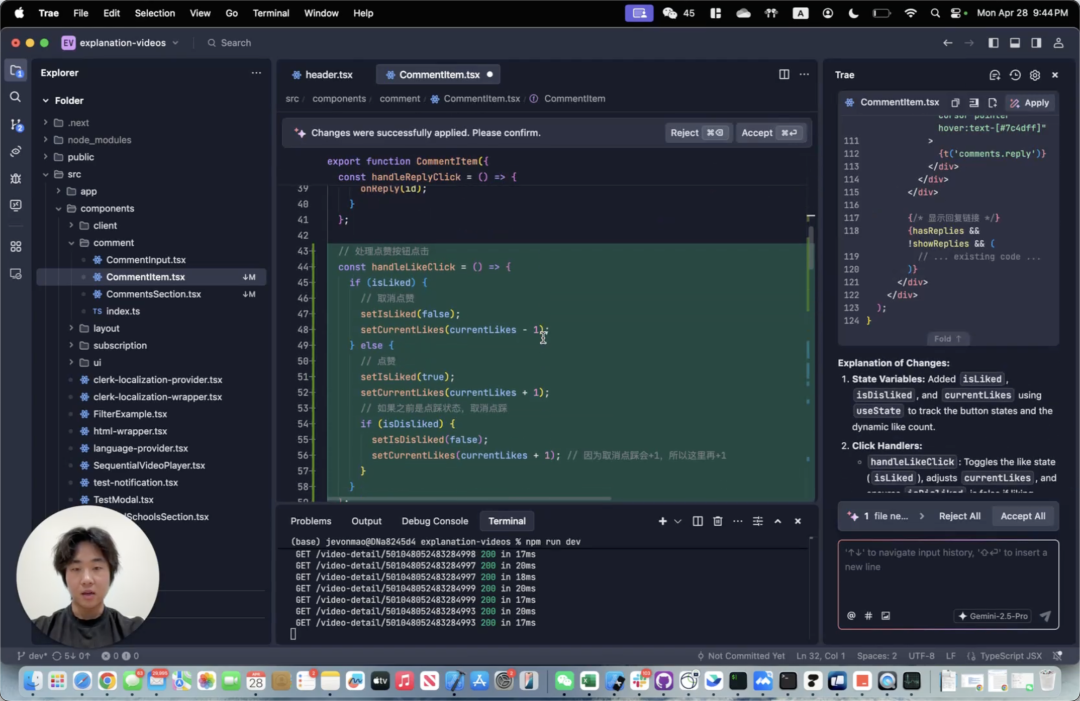The width and height of the screenshot is (1080, 701).
Task: Toggle the primary left sidebar layout
Action: tap(993, 43)
